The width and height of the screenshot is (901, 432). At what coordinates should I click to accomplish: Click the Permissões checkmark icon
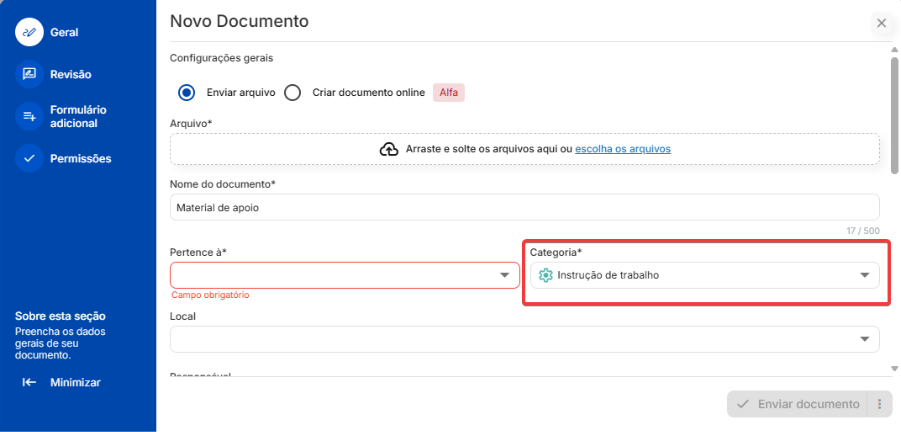coord(29,158)
